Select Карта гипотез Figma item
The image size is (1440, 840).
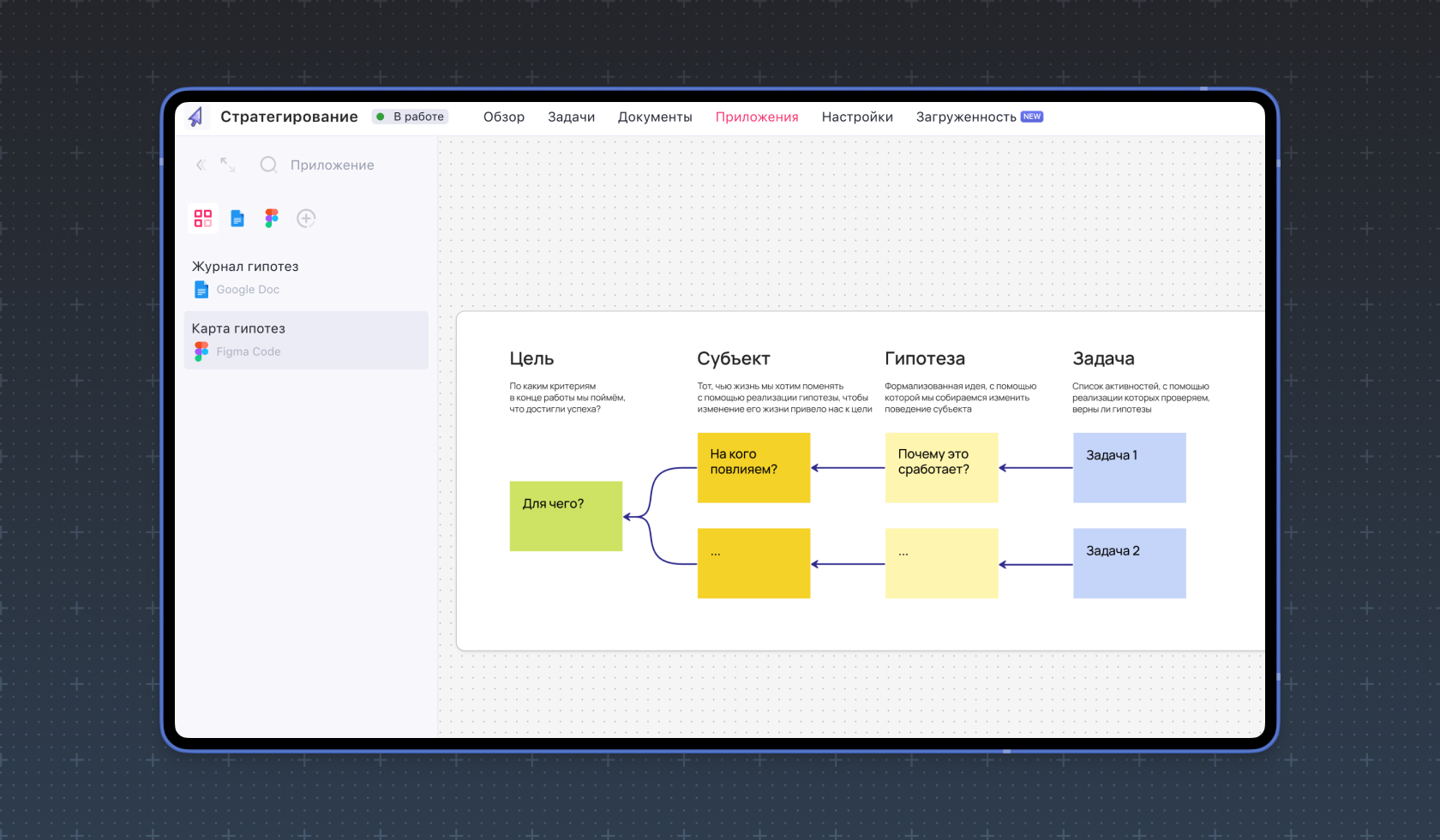pos(305,340)
